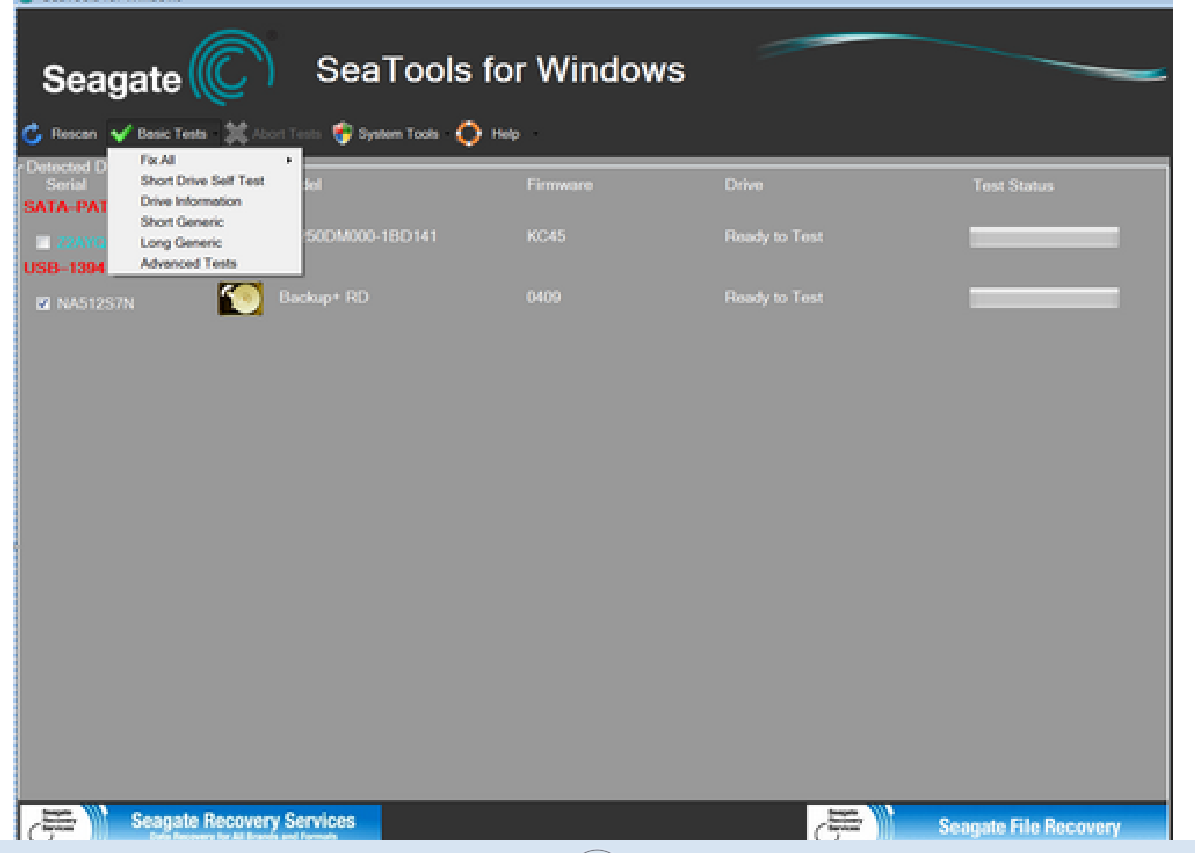Click the Help lifebuoy icon
Screen dimensions: 1195x853
469,134
